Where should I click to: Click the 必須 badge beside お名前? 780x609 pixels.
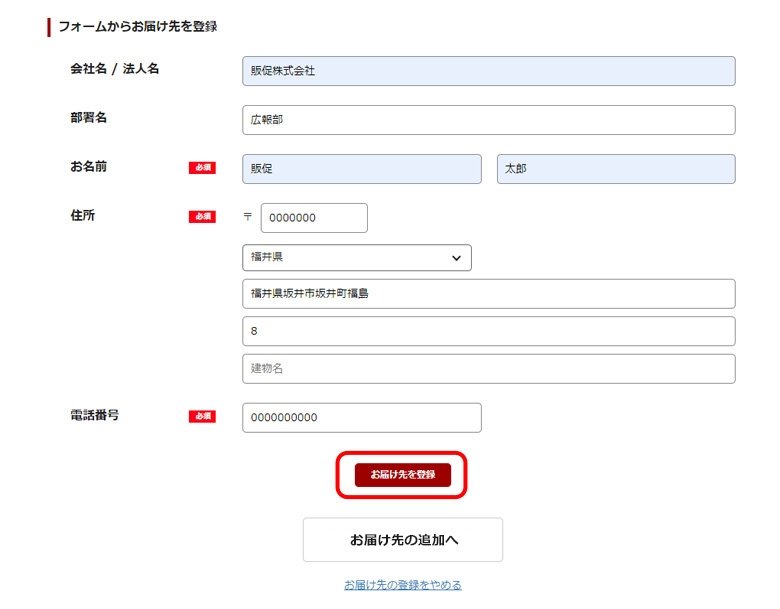click(x=202, y=168)
